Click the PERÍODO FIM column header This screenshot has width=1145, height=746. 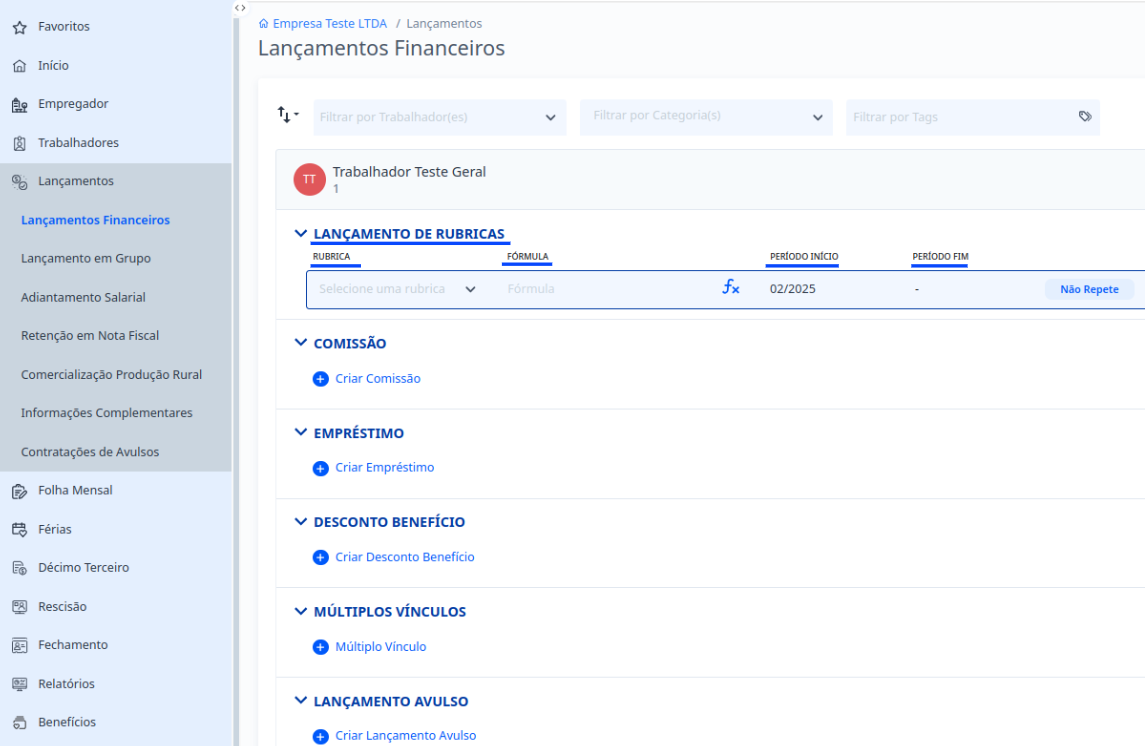[x=941, y=257]
